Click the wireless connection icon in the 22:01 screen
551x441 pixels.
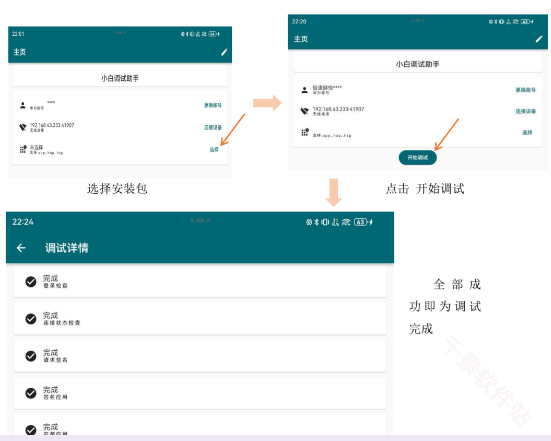23,127
